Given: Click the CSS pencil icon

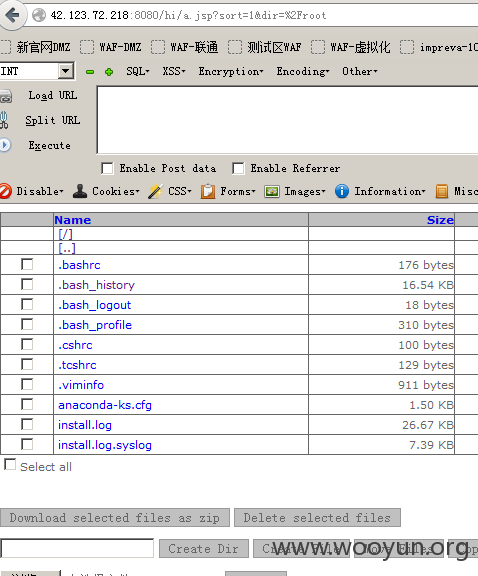Looking at the screenshot, I should [155, 191].
